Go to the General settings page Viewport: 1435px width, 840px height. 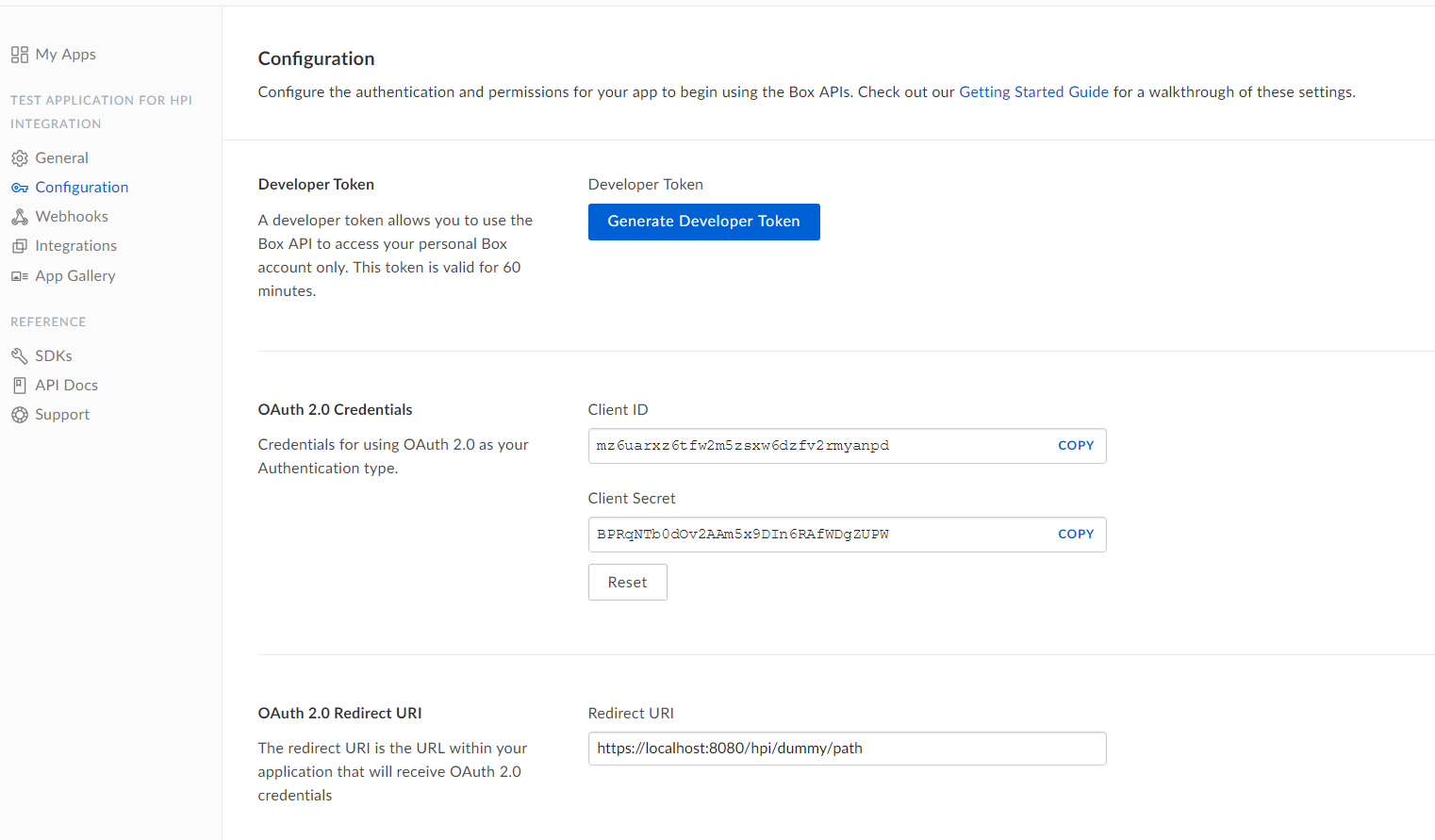tap(62, 158)
